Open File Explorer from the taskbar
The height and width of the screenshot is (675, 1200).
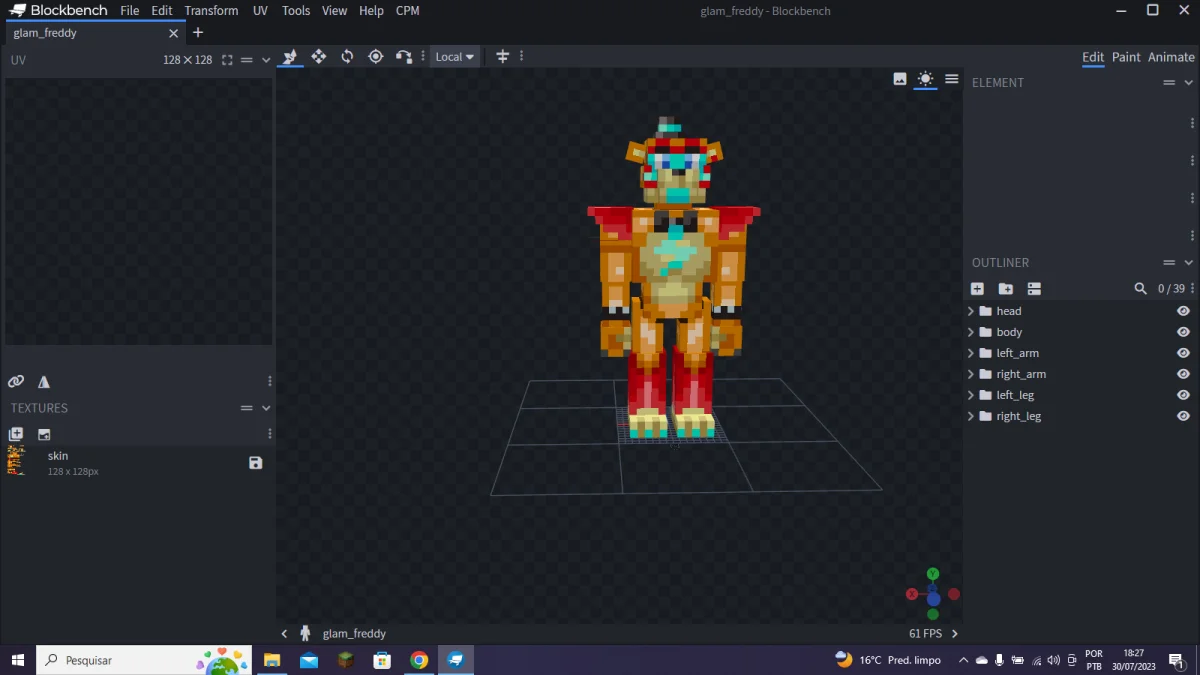coord(271,660)
